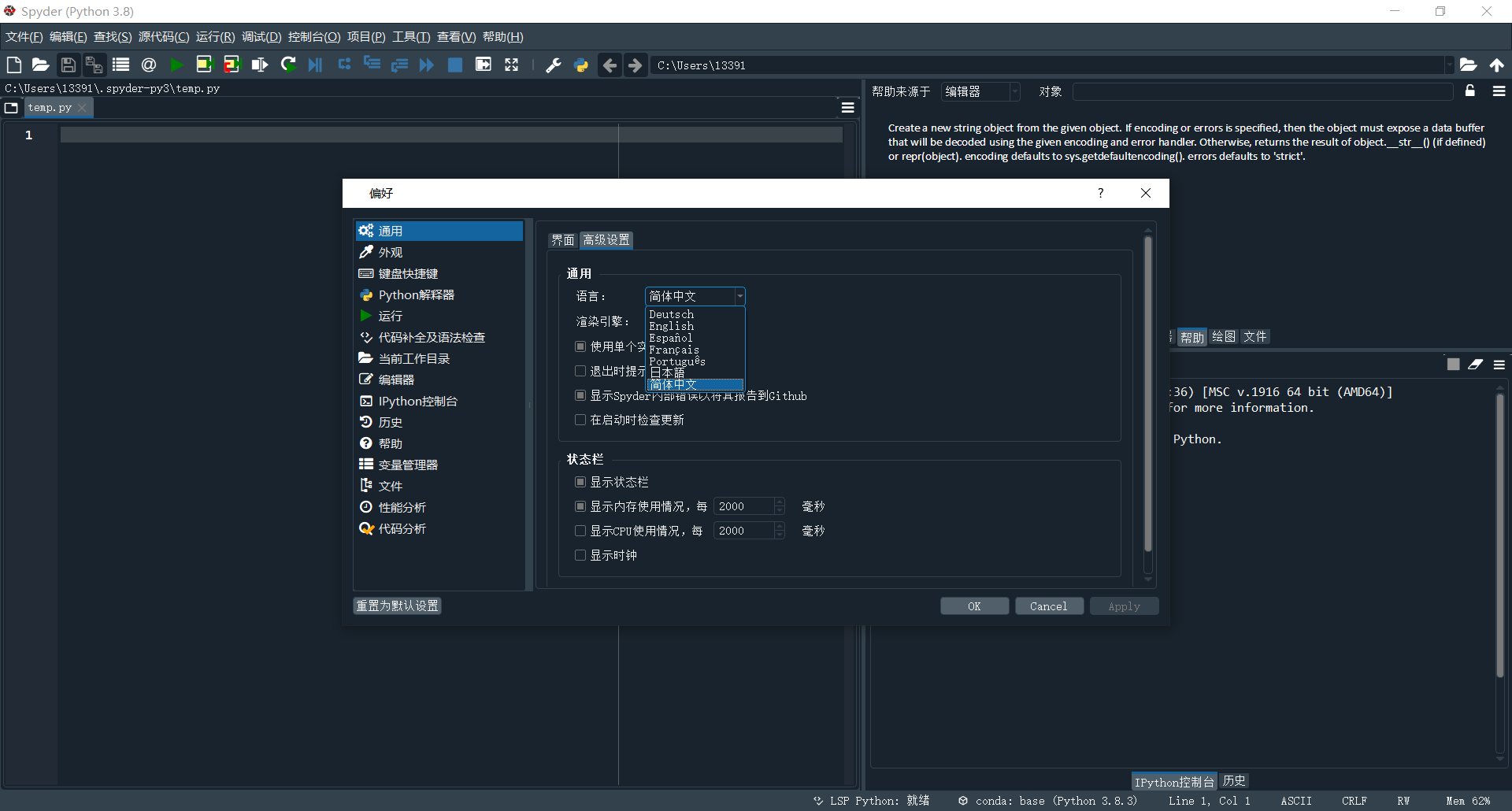Interrupt the kernel using the console stop square
This screenshot has width=1512, height=811.
tap(1453, 364)
